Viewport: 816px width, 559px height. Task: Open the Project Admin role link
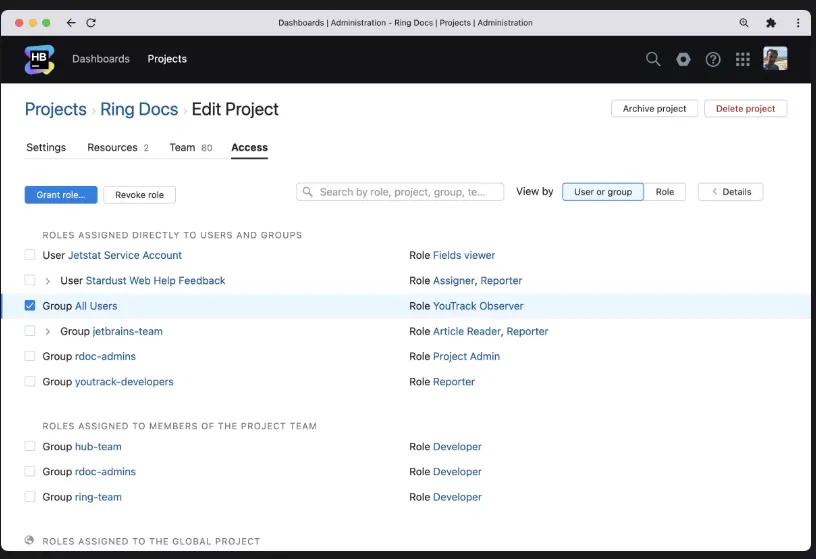466,356
